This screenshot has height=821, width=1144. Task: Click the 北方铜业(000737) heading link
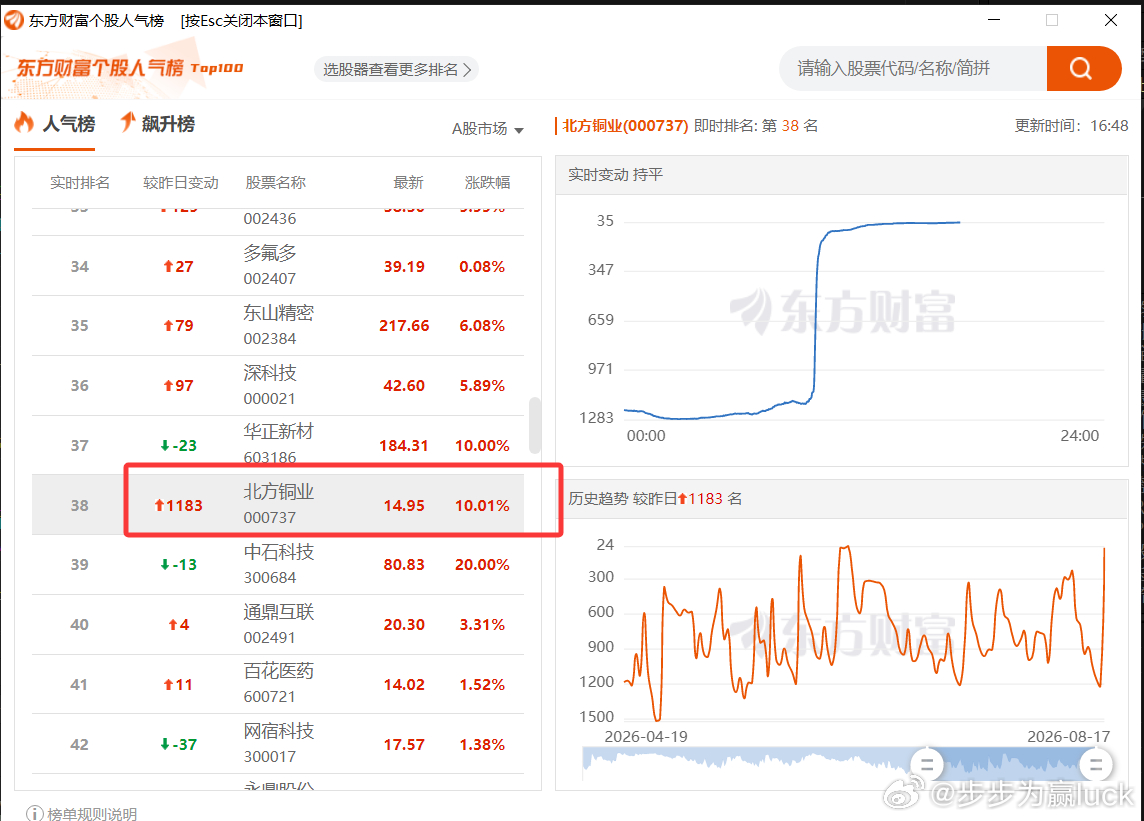coord(625,126)
